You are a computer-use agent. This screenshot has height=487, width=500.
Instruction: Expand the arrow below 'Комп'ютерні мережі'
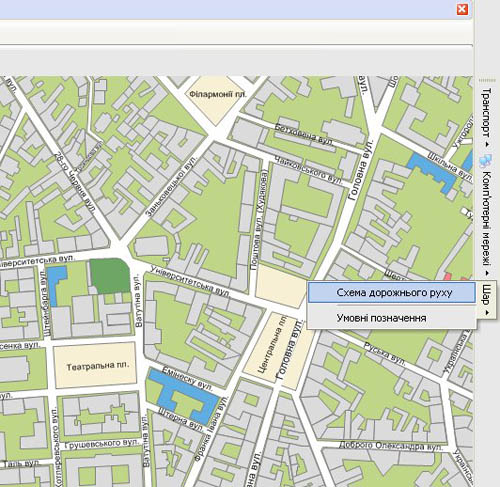[x=487, y=273]
